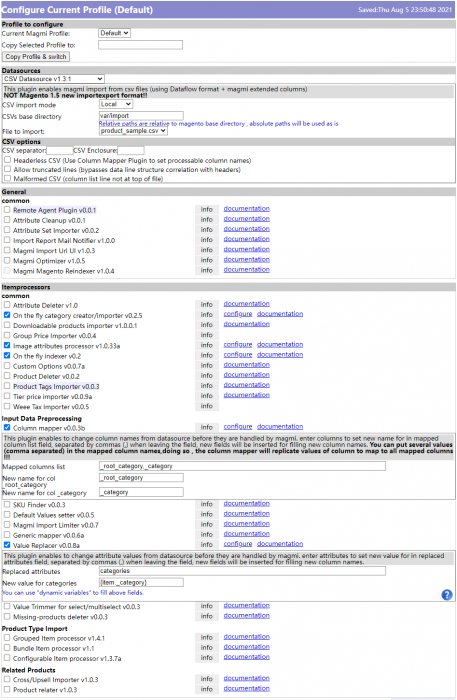
Task: Open configure link for Image attributes processor
Action: (238, 344)
